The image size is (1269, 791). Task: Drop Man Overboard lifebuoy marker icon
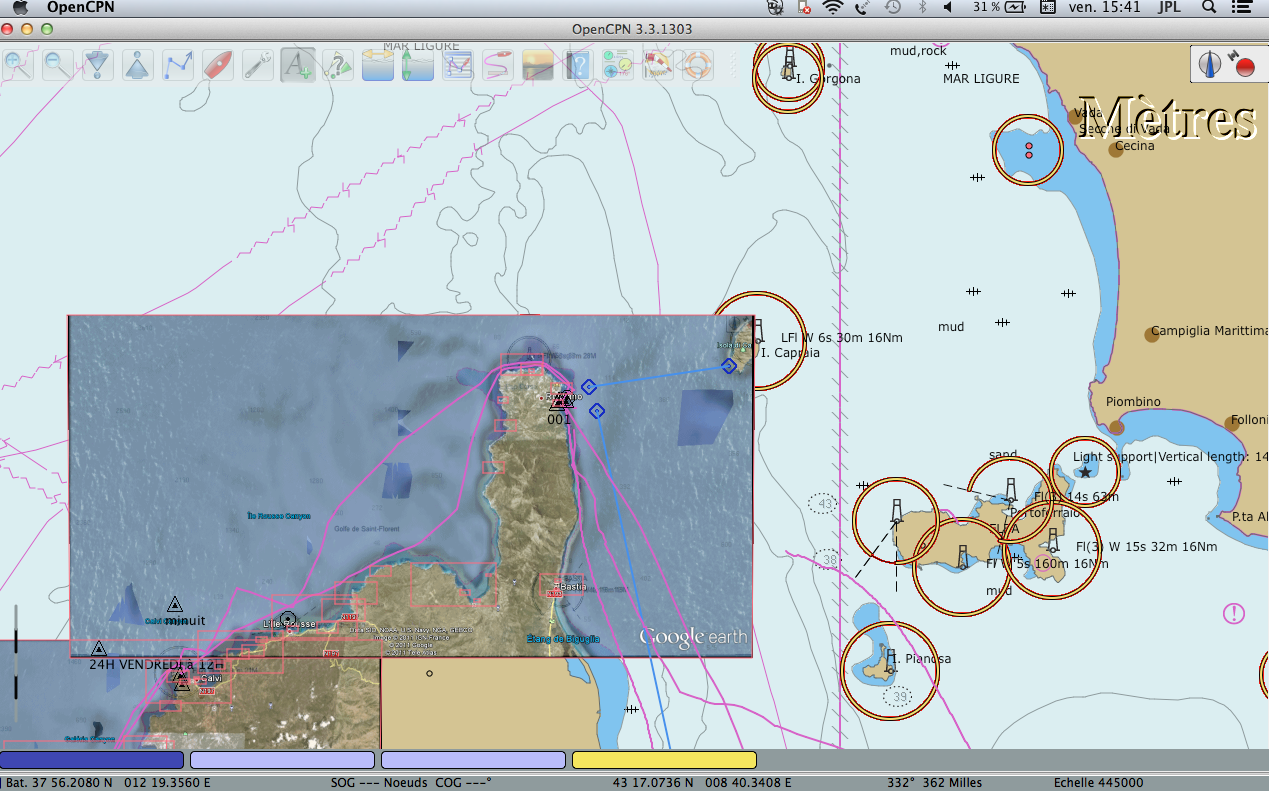697,66
